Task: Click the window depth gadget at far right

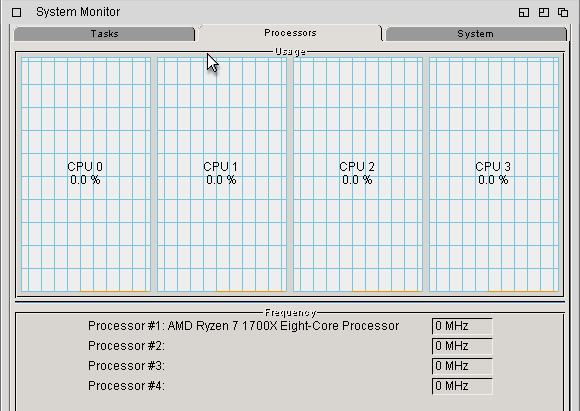Action: point(563,12)
